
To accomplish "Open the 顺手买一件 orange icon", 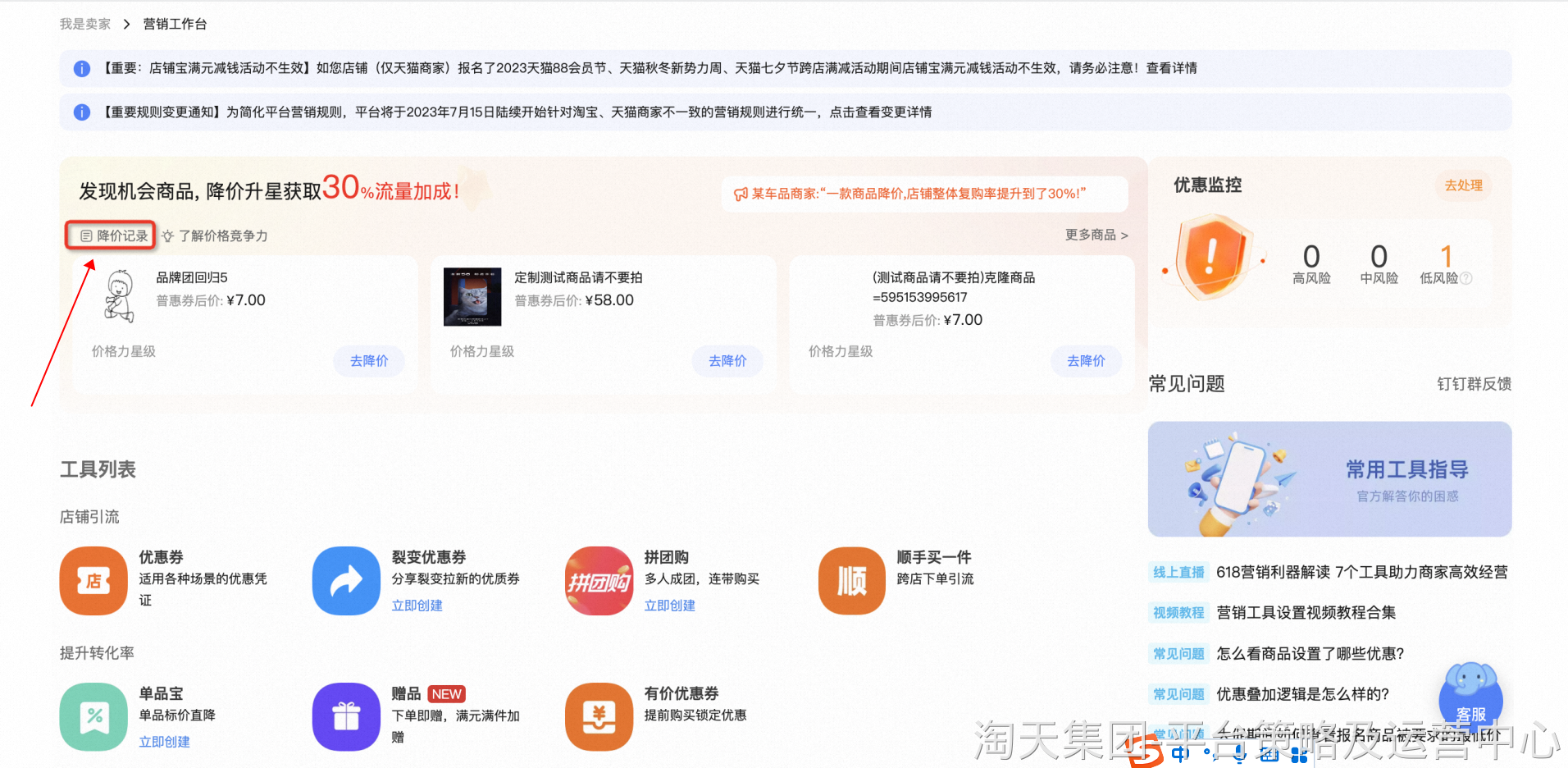I will [x=852, y=581].
